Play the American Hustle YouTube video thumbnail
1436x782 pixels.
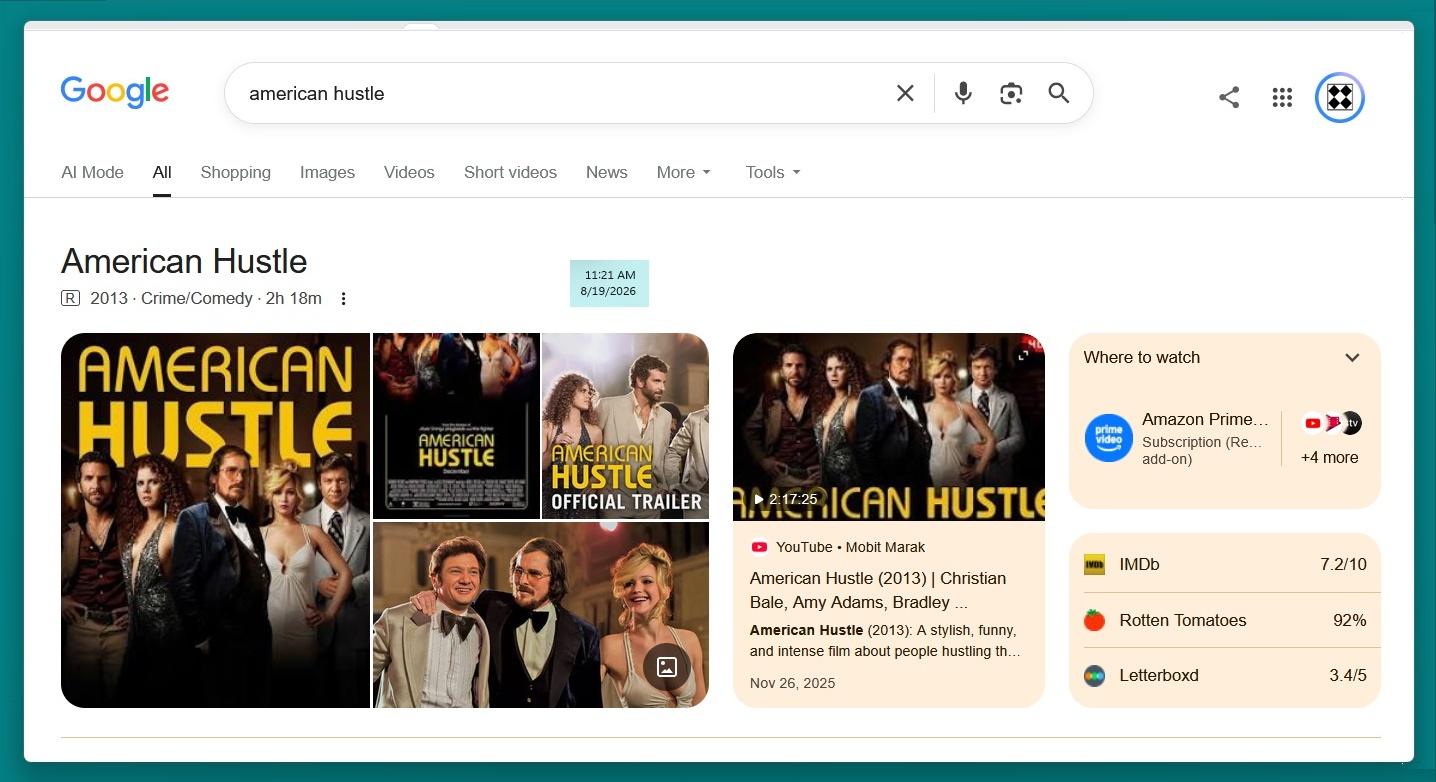point(889,427)
